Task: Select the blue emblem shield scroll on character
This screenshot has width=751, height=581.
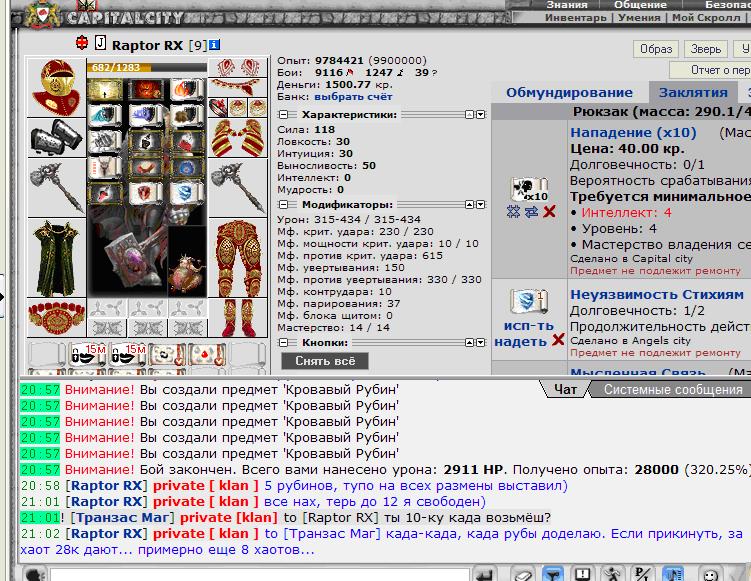Action: coord(187,194)
